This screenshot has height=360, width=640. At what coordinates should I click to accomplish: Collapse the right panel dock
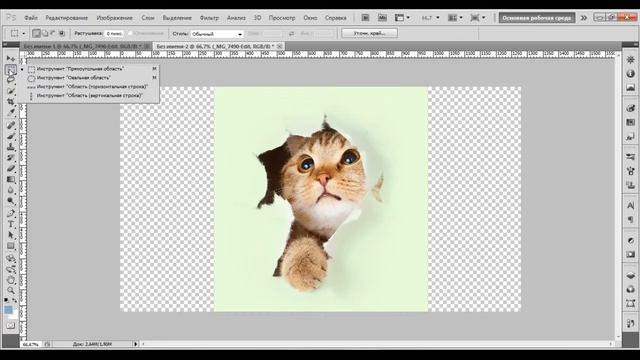click(x=636, y=44)
